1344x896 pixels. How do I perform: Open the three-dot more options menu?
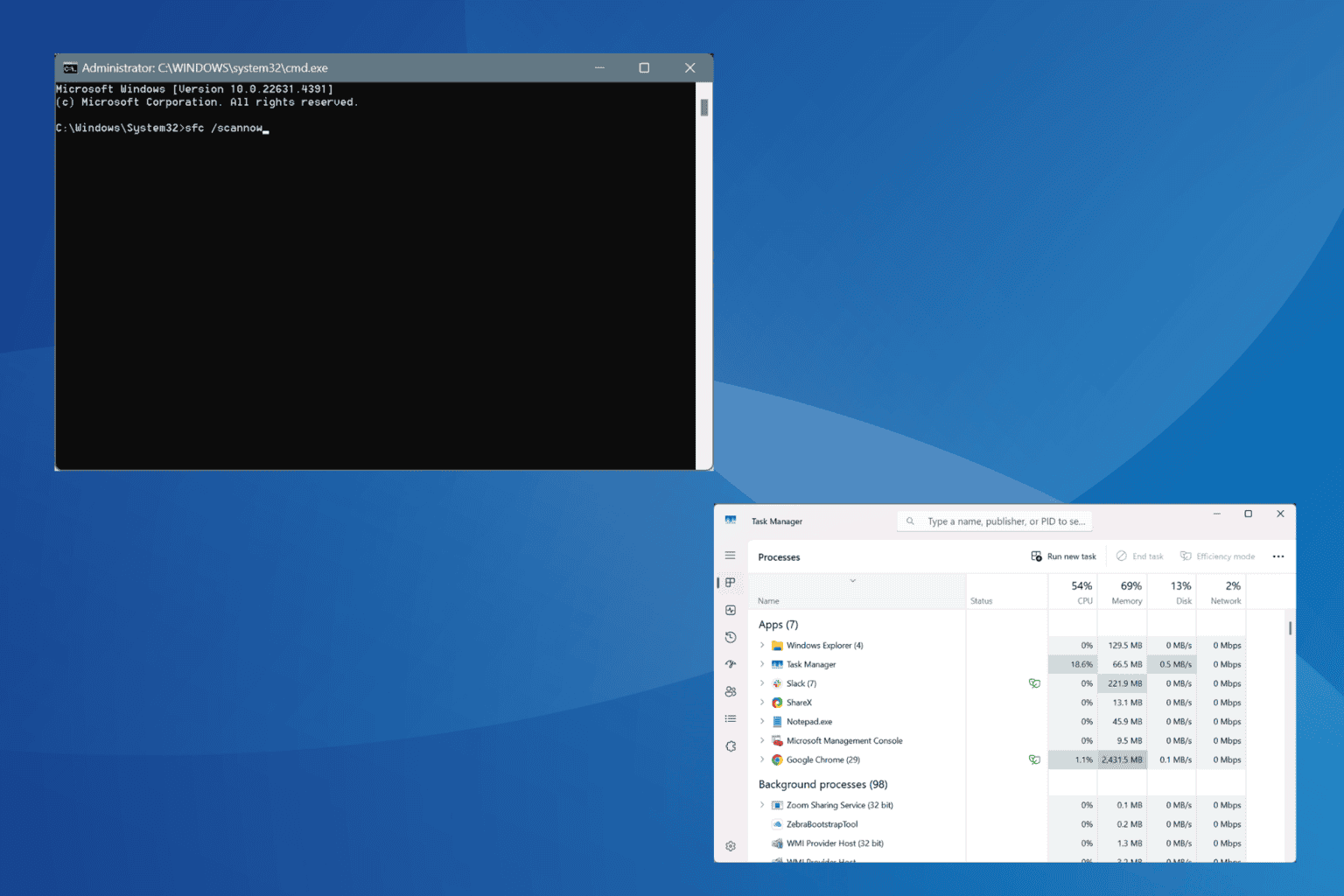[1278, 556]
